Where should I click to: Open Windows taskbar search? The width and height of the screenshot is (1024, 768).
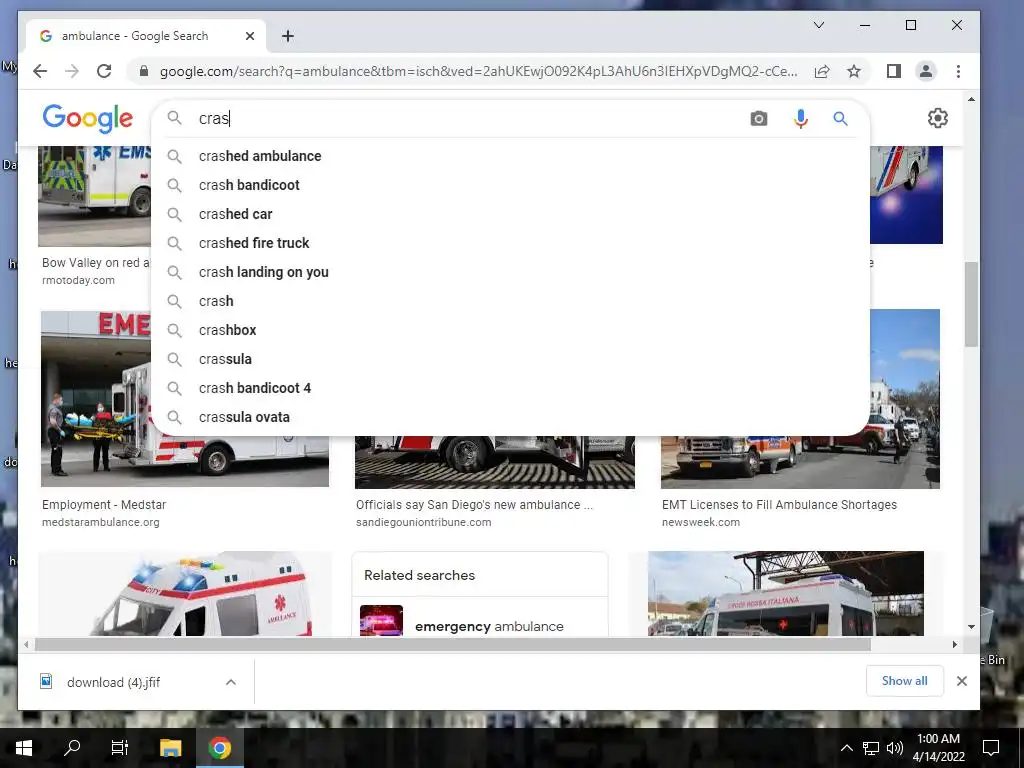click(x=72, y=748)
